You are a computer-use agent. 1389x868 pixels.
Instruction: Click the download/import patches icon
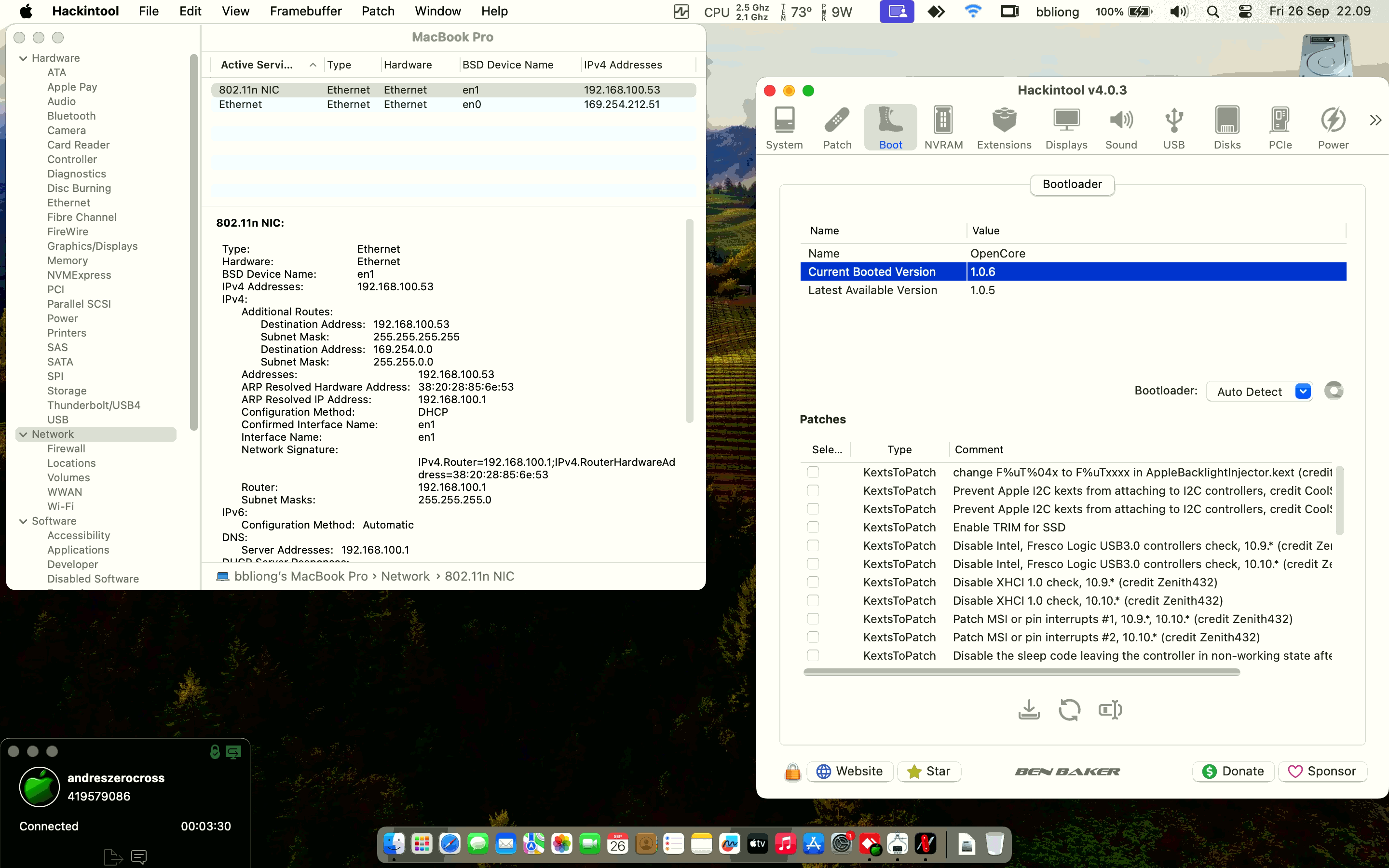pyautogui.click(x=1029, y=709)
